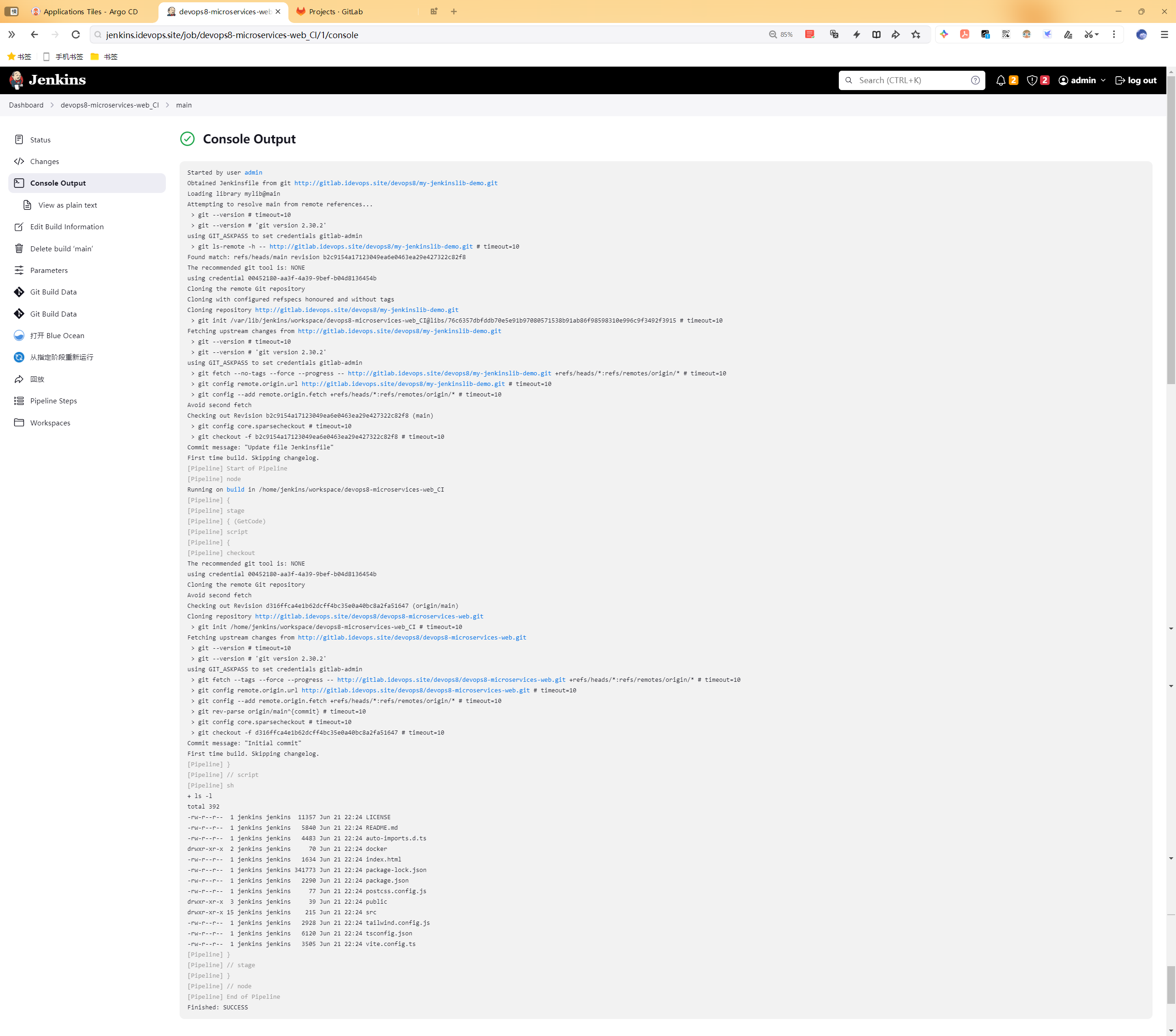This screenshot has width=1176, height=1036.
Task: Click the browser back arrow
Action: pyautogui.click(x=34, y=35)
